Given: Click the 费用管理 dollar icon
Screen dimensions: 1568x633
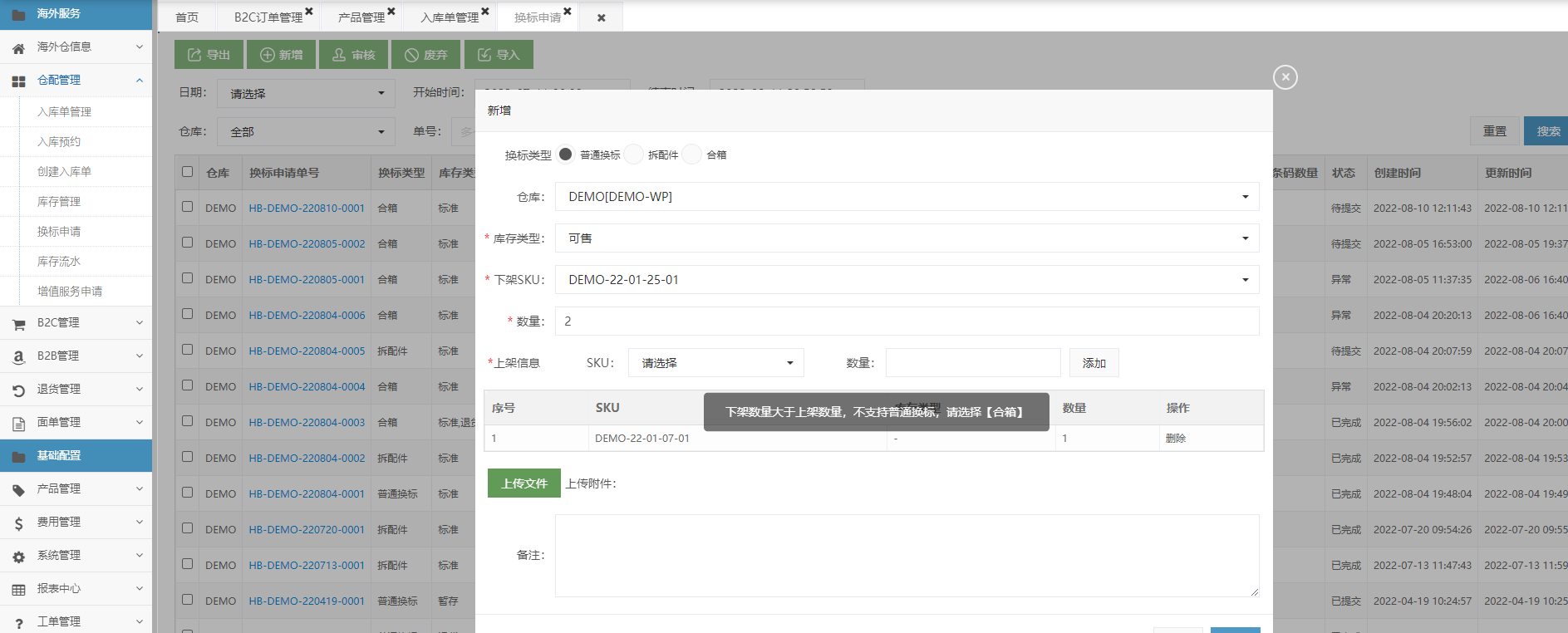Looking at the screenshot, I should click(18, 523).
